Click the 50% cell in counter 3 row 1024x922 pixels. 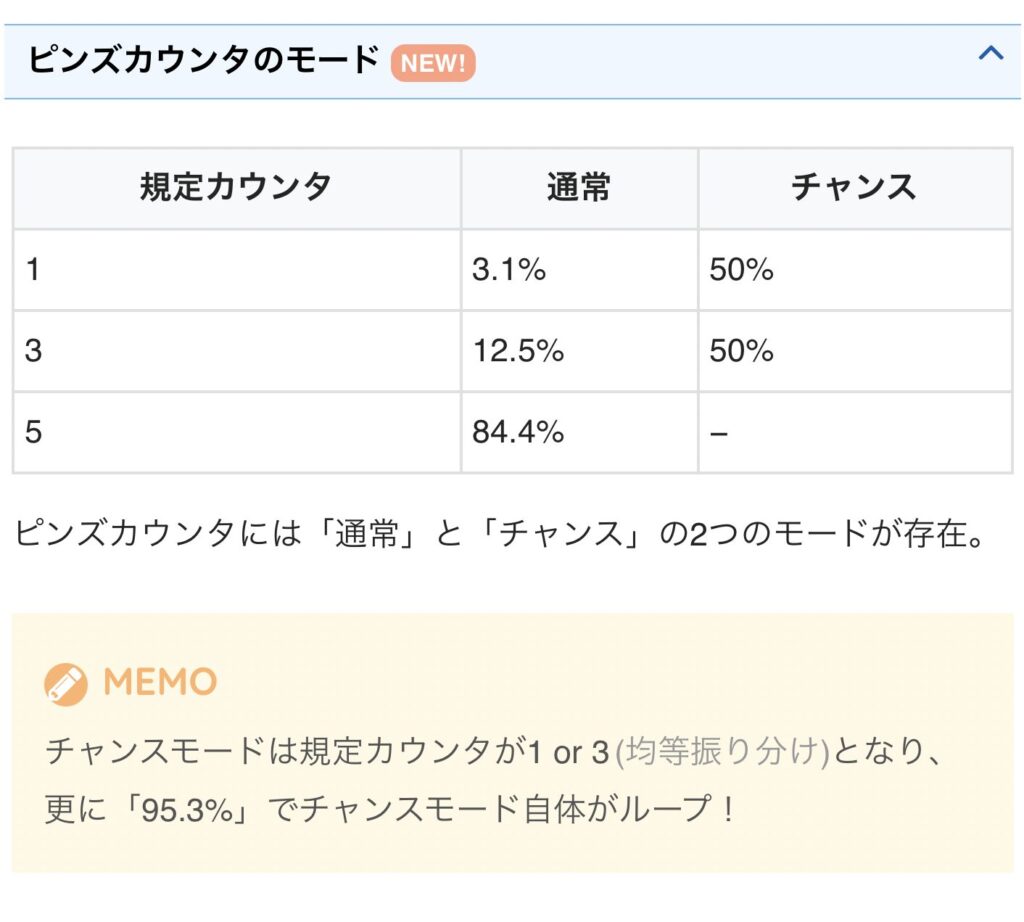(855, 351)
